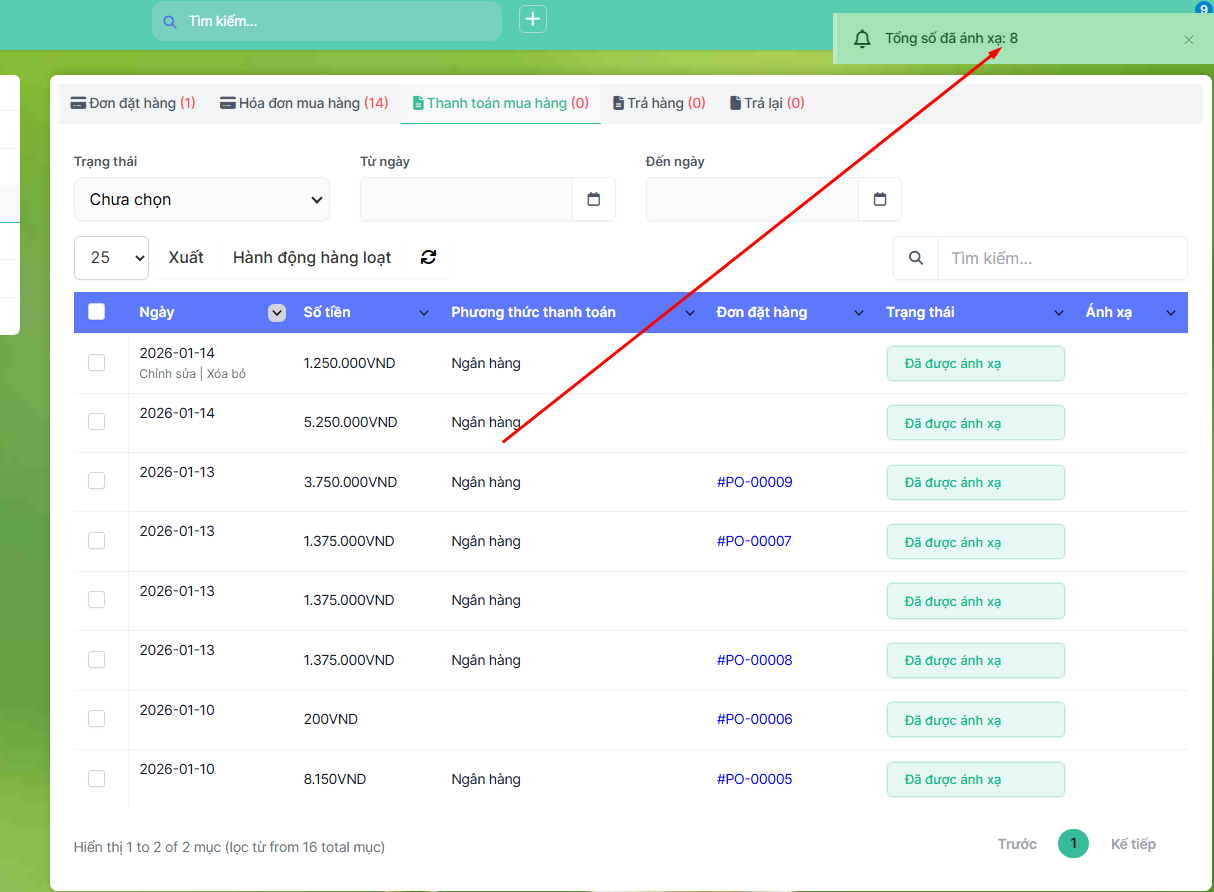Image resolution: width=1214 pixels, height=892 pixels.
Task: Click the Hành động hàng loạt button
Action: [x=312, y=258]
